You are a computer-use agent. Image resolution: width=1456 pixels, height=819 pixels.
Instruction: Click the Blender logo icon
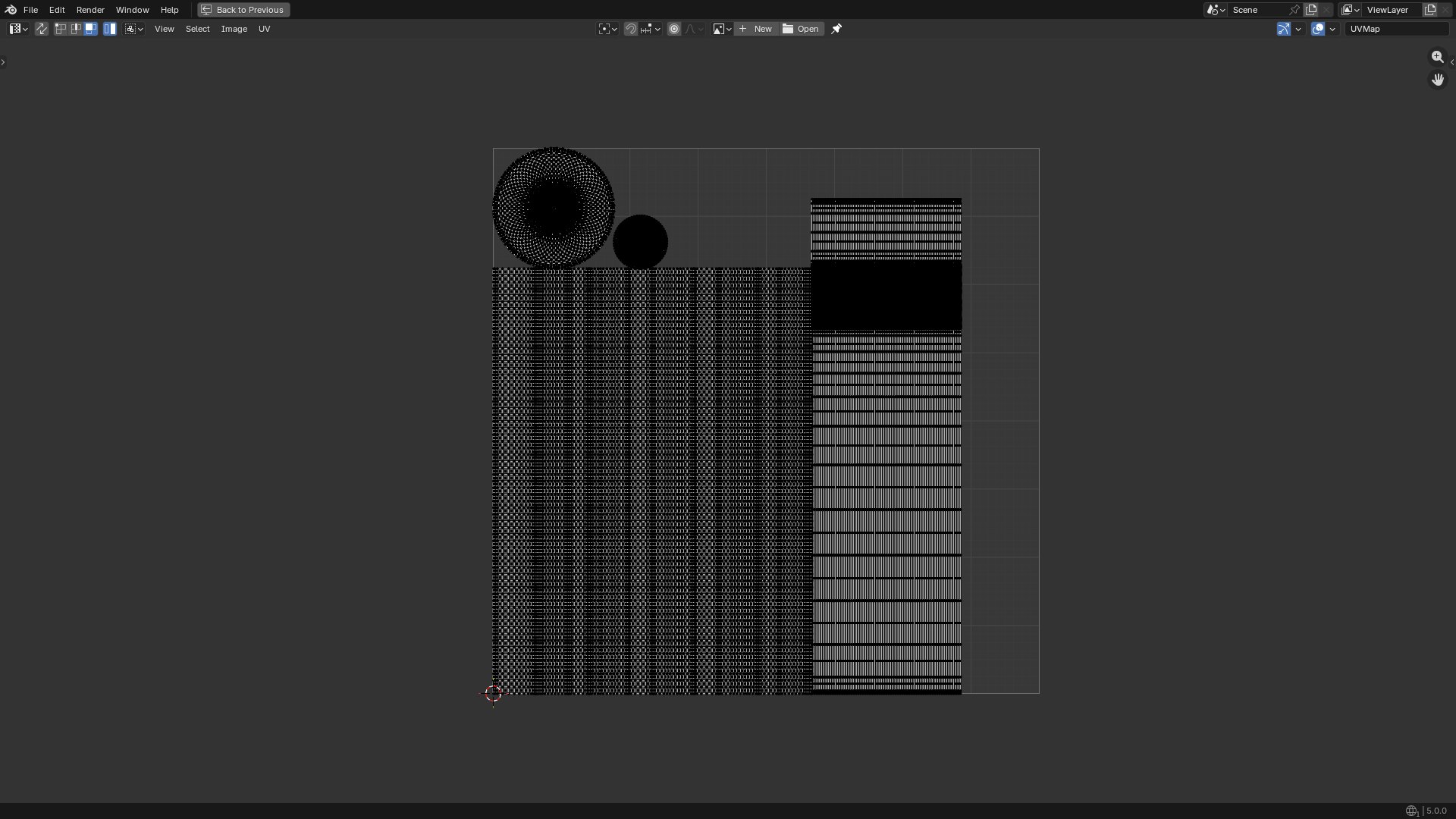point(11,10)
